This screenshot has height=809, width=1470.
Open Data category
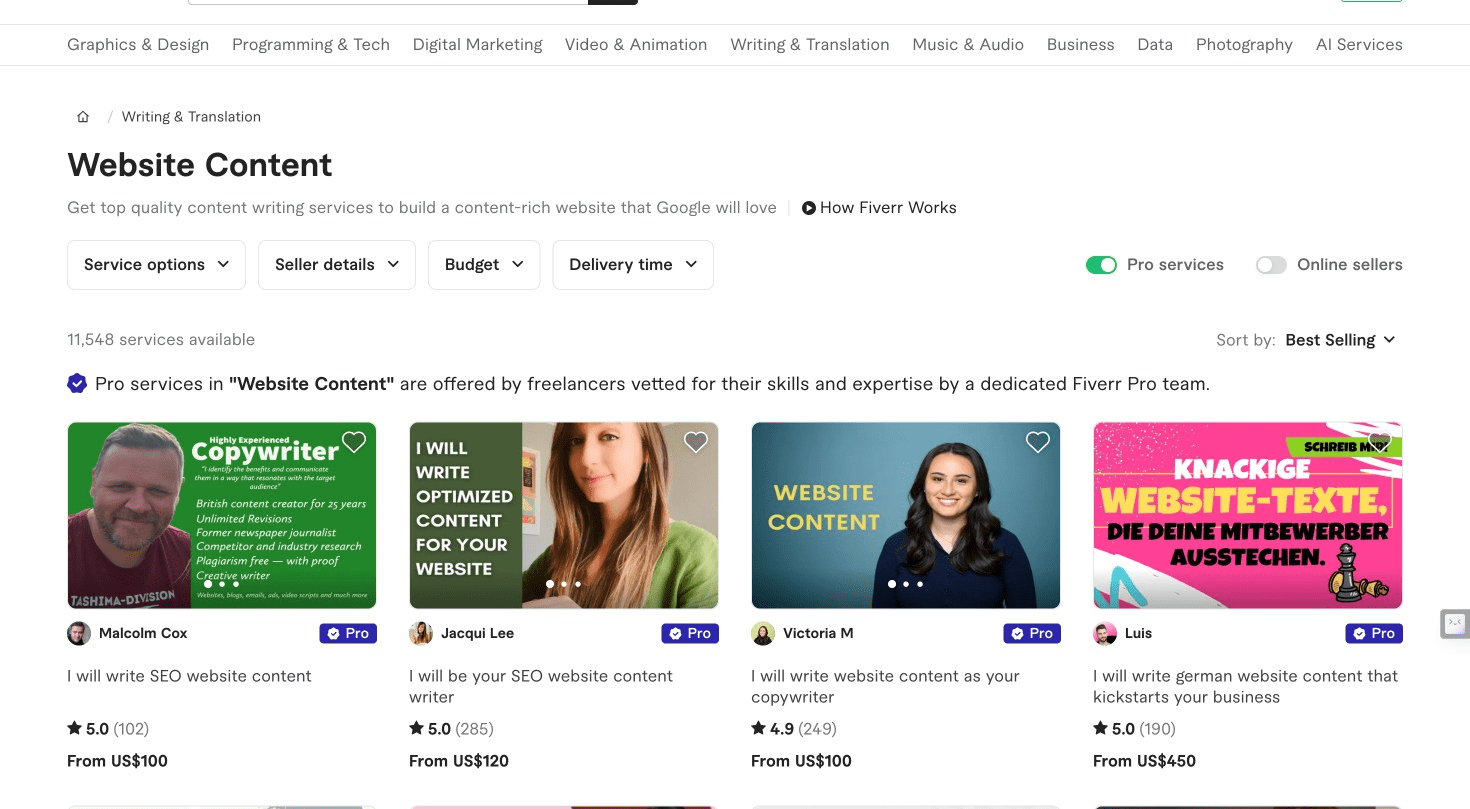click(1155, 45)
